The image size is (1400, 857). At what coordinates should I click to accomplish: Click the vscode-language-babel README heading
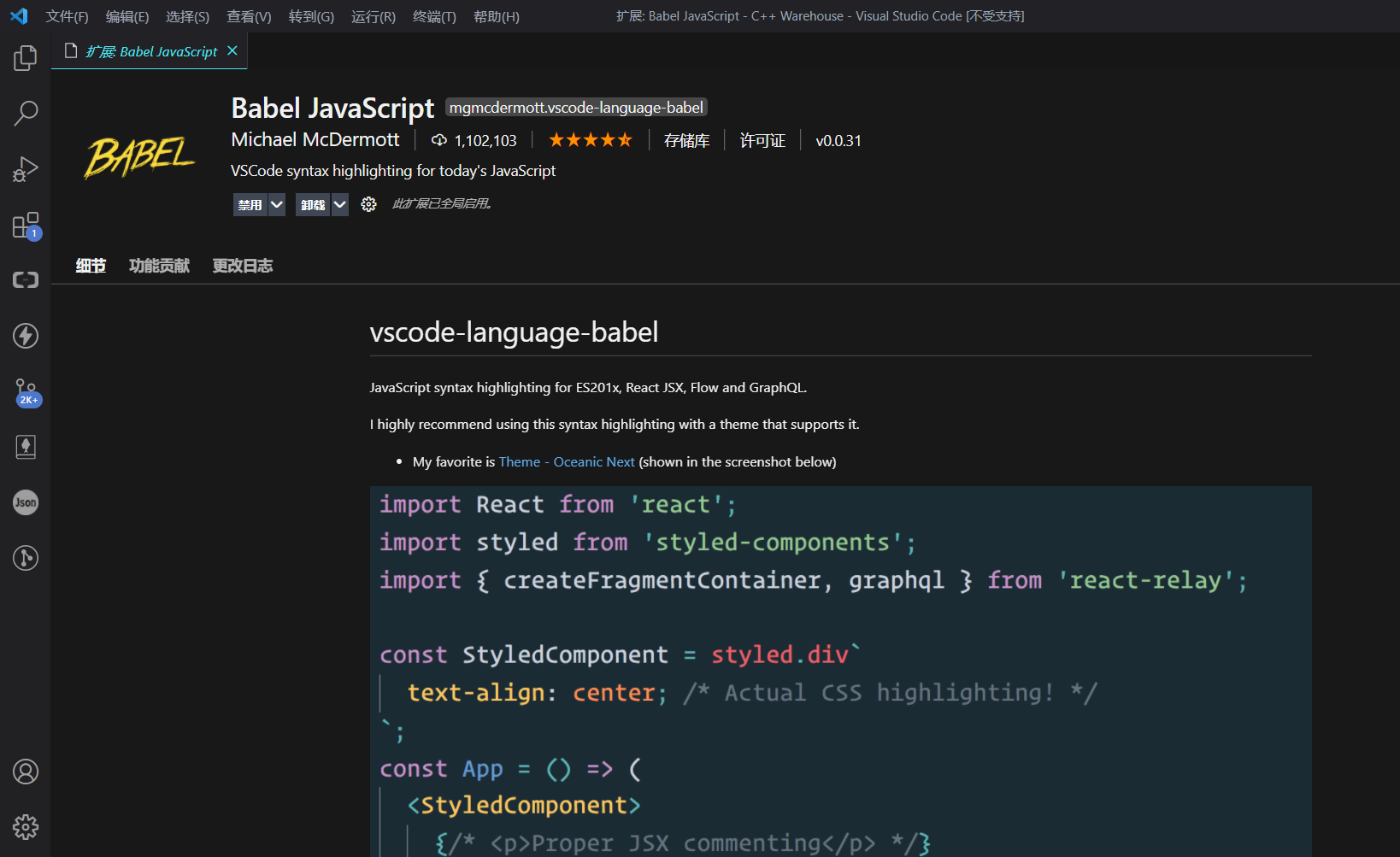pos(514,332)
